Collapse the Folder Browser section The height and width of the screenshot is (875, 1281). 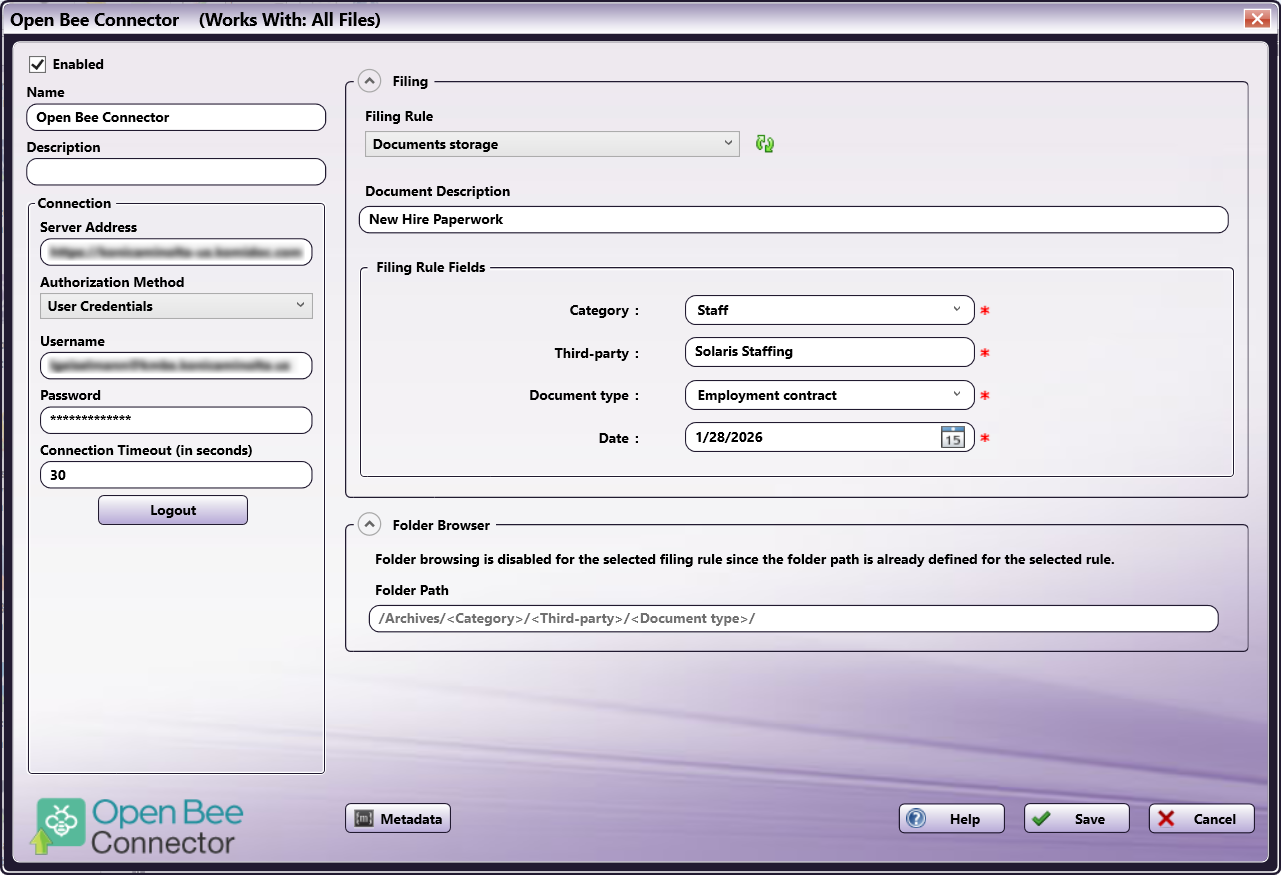(x=369, y=524)
